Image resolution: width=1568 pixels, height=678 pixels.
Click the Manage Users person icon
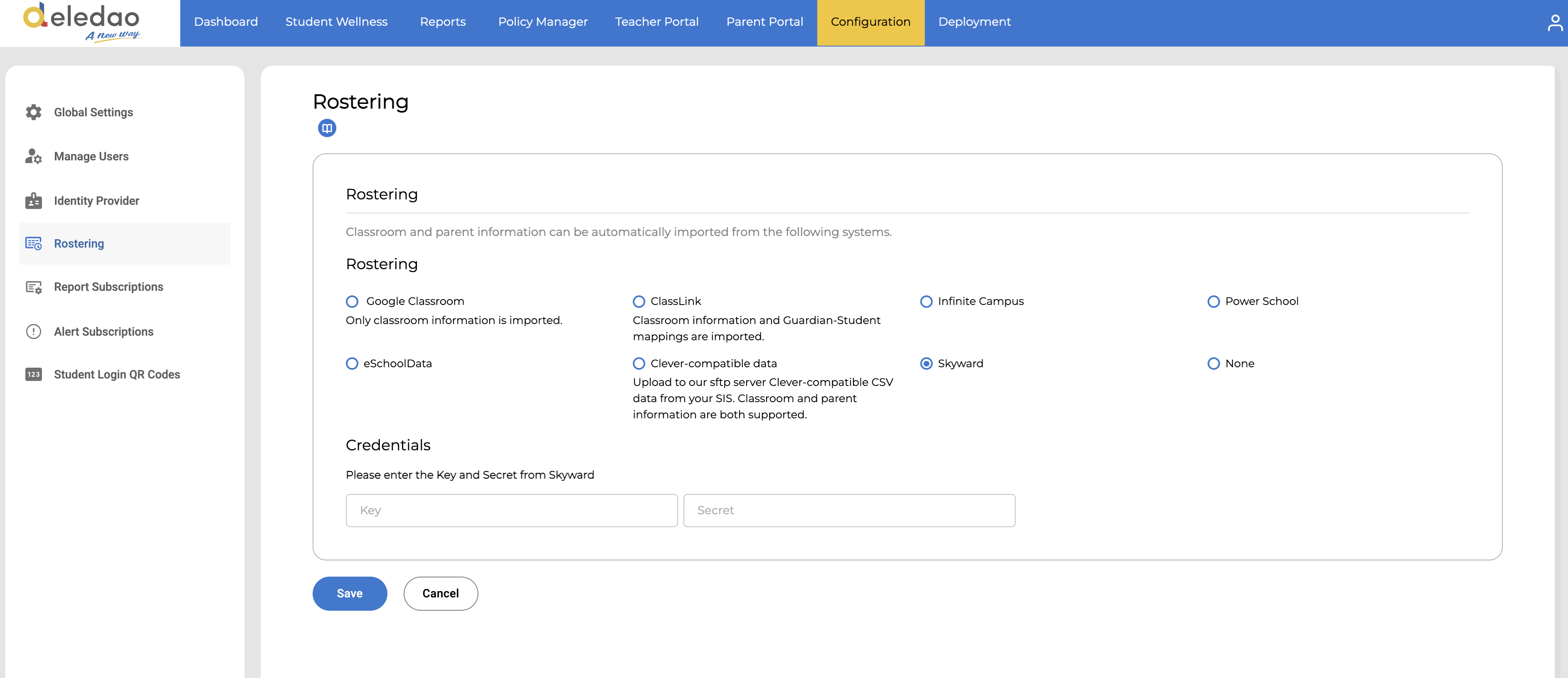point(34,156)
